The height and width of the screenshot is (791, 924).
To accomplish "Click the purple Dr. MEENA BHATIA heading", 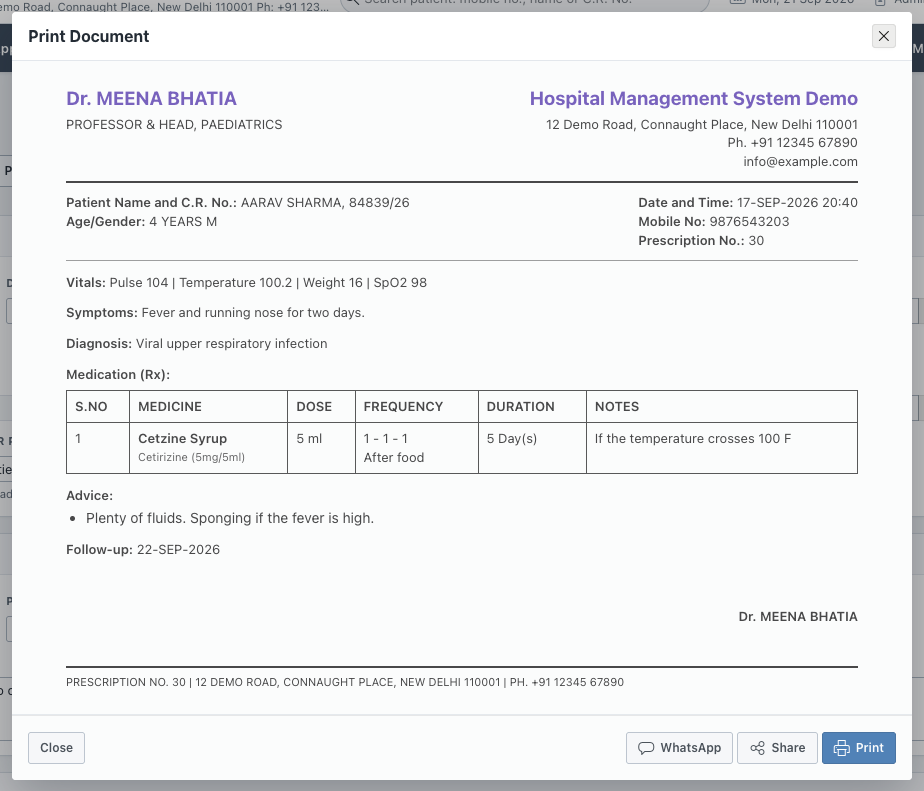I will (x=151, y=98).
